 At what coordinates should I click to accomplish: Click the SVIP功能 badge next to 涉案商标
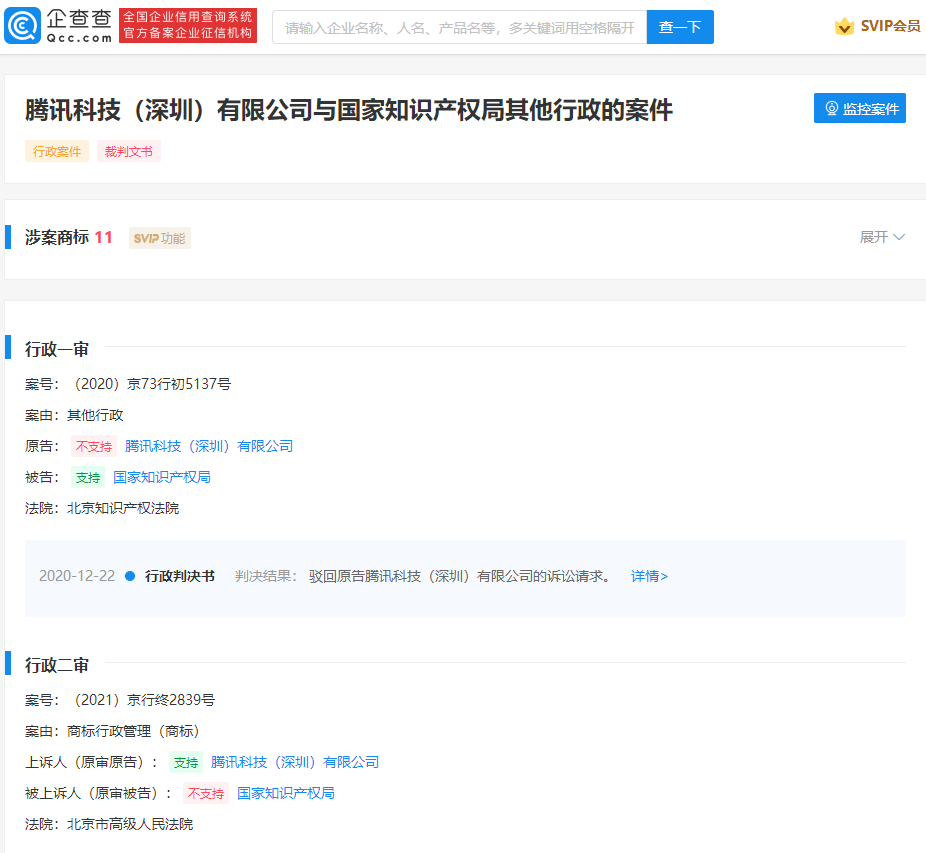[159, 238]
